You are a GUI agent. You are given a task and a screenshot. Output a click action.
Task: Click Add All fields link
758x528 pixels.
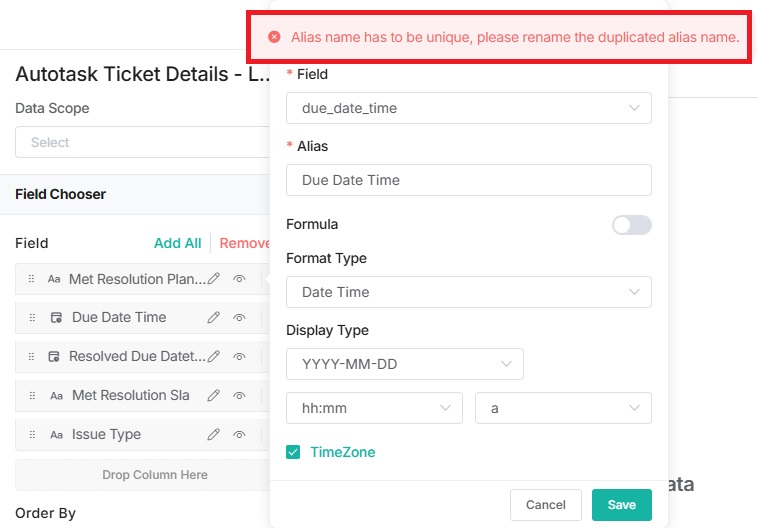point(177,243)
